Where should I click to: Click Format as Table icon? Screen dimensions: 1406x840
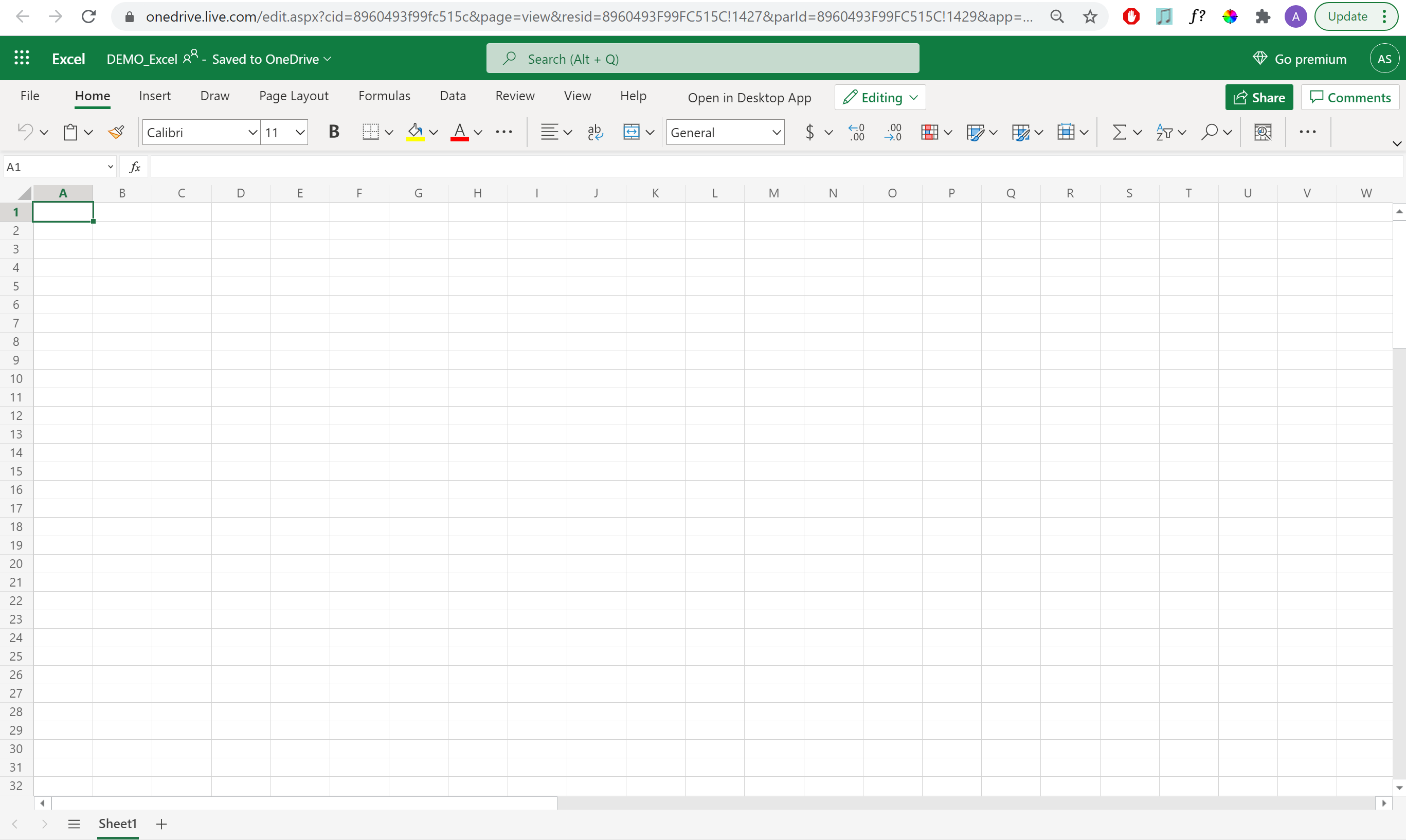[975, 132]
